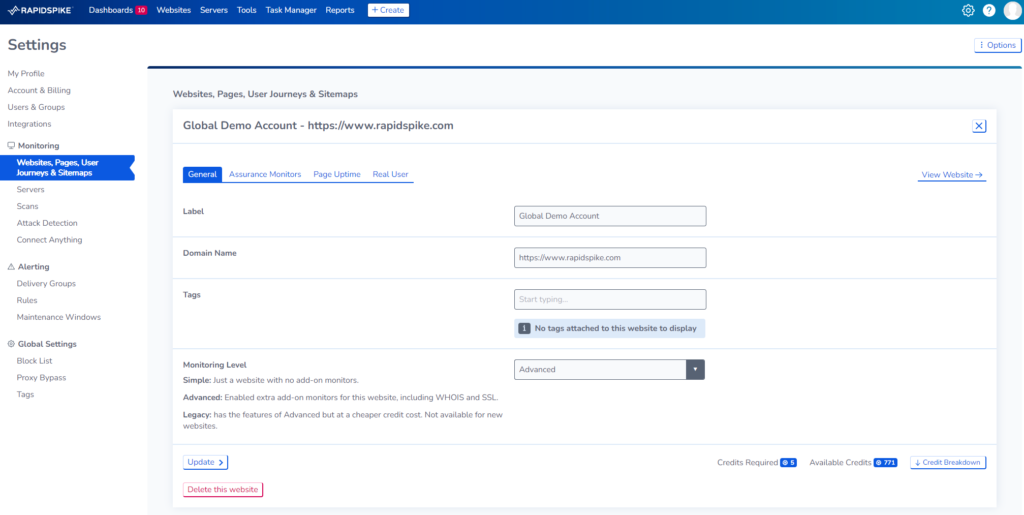Click the panel title Global Demo Account

pos(318,125)
